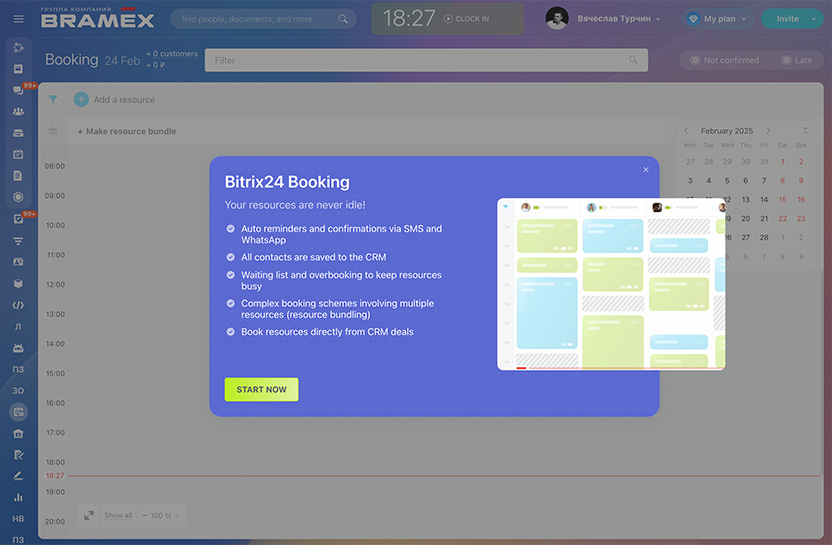Click the blue Add a resource plus icon
The image size is (832, 545).
(x=81, y=100)
